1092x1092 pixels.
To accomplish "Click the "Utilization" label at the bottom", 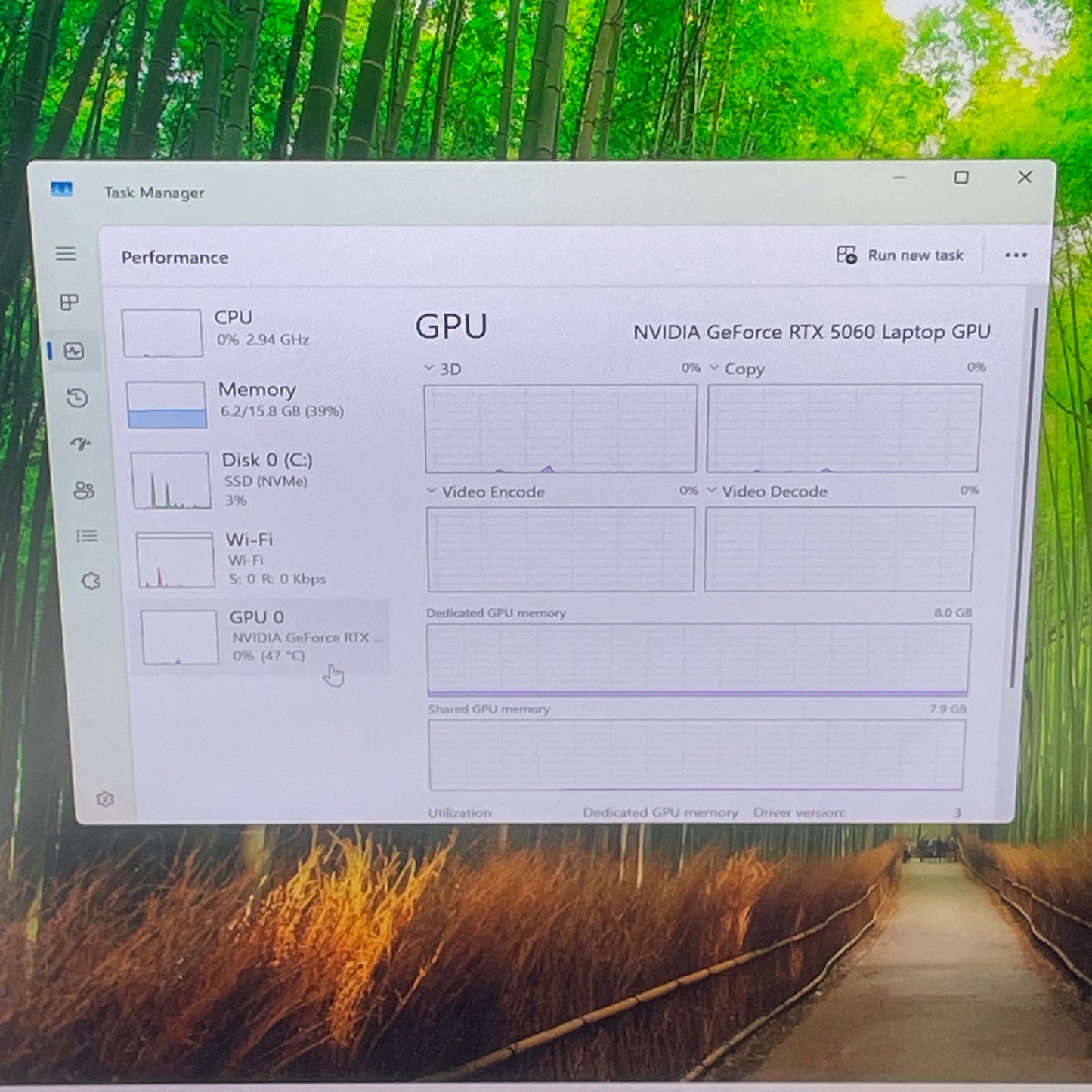I will point(459,812).
